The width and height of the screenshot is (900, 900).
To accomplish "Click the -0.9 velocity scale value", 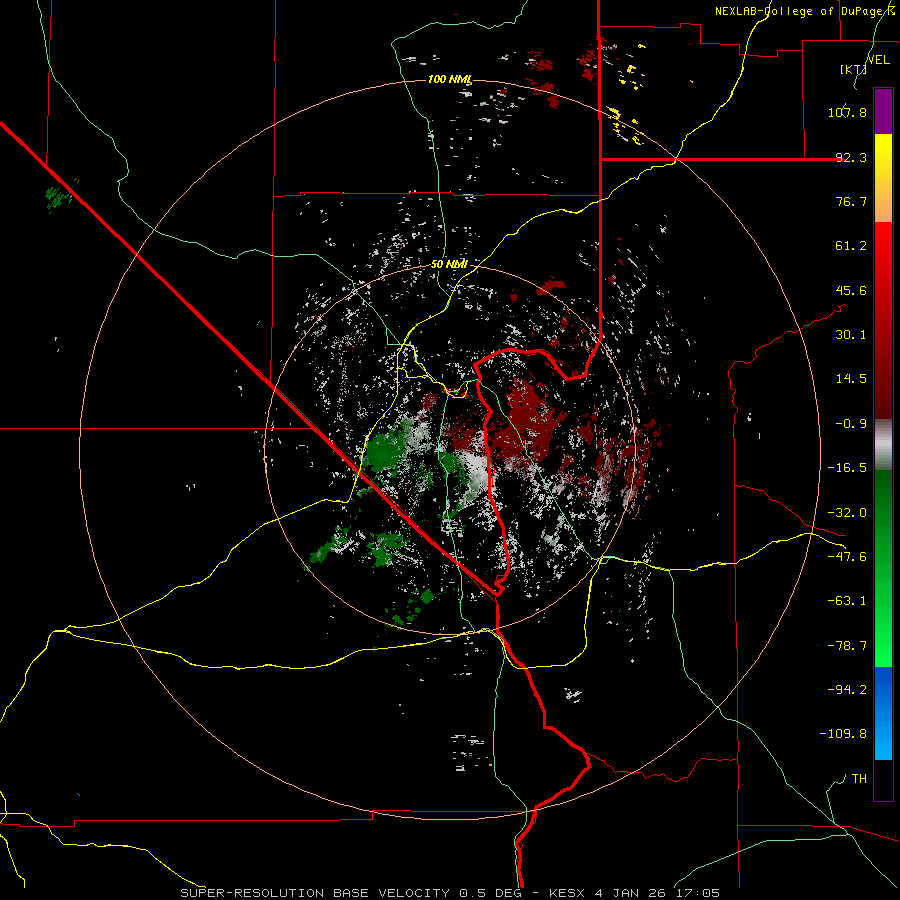I will click(851, 424).
